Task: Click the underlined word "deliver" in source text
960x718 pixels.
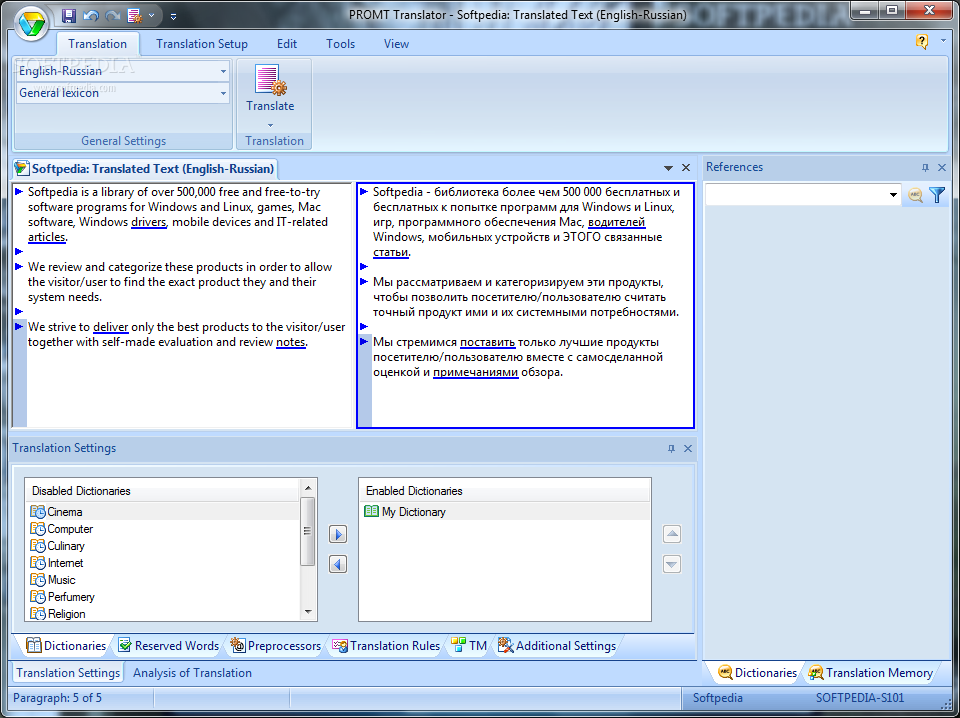Action: tap(111, 327)
